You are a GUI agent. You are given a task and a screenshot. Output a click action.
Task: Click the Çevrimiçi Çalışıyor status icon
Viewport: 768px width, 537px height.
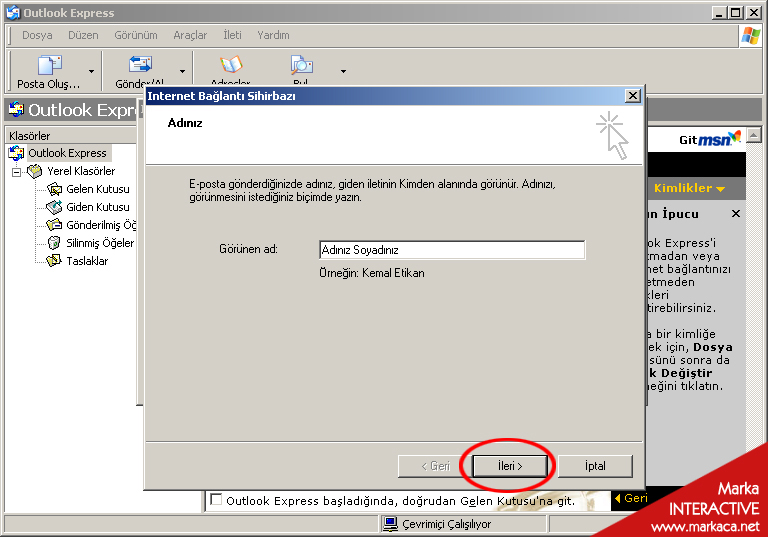coord(390,524)
